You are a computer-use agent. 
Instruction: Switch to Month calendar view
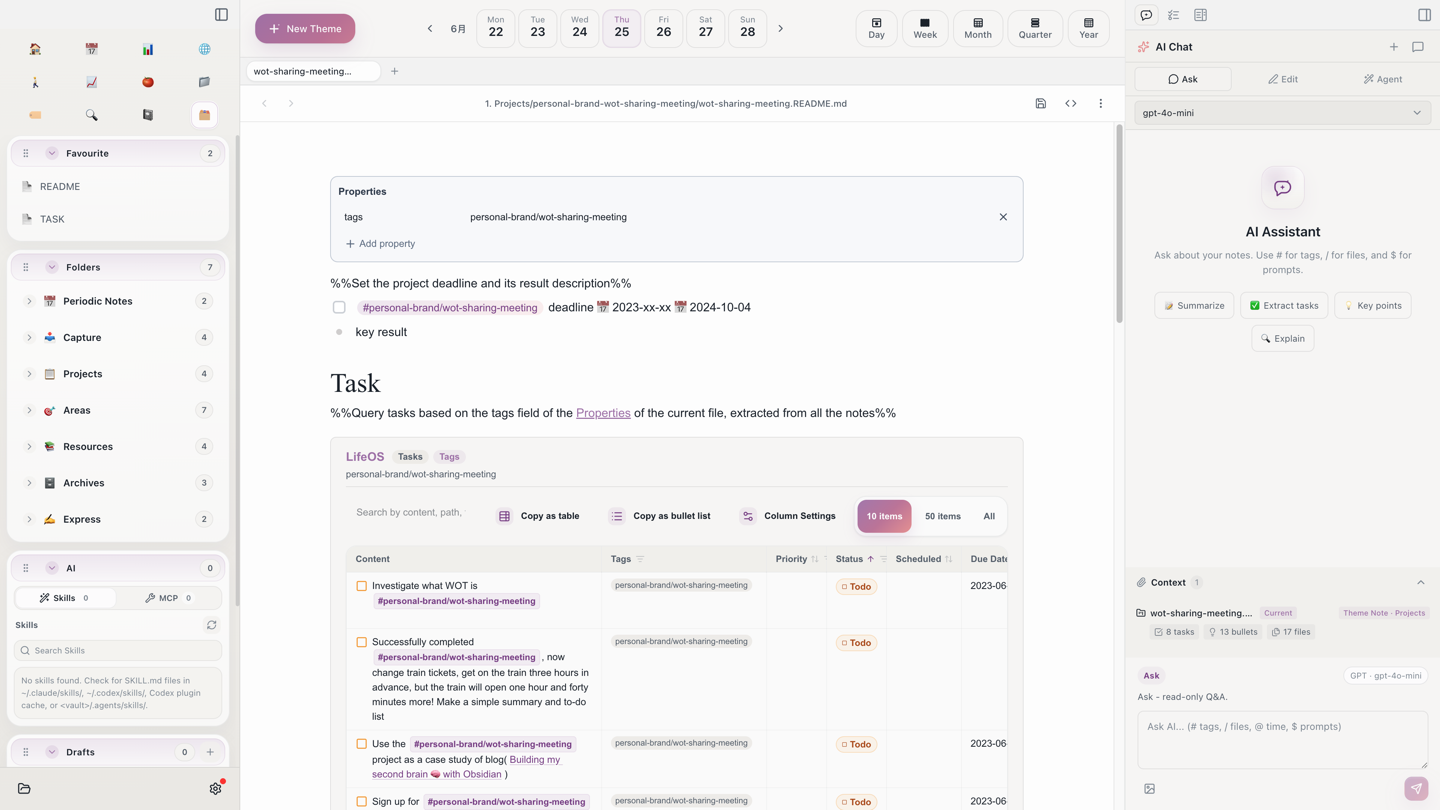coord(978,29)
